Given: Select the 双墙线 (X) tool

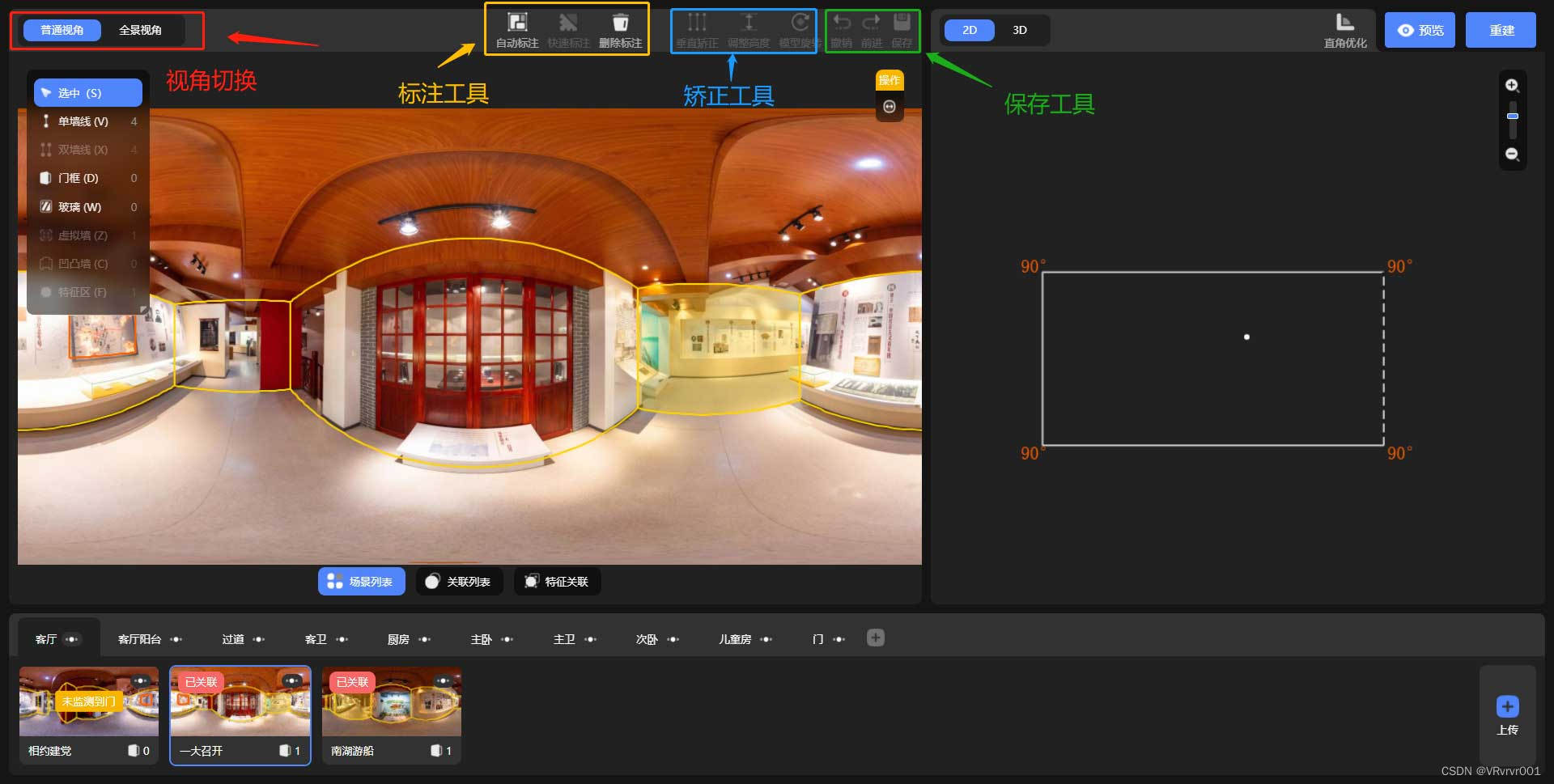Looking at the screenshot, I should [x=87, y=150].
